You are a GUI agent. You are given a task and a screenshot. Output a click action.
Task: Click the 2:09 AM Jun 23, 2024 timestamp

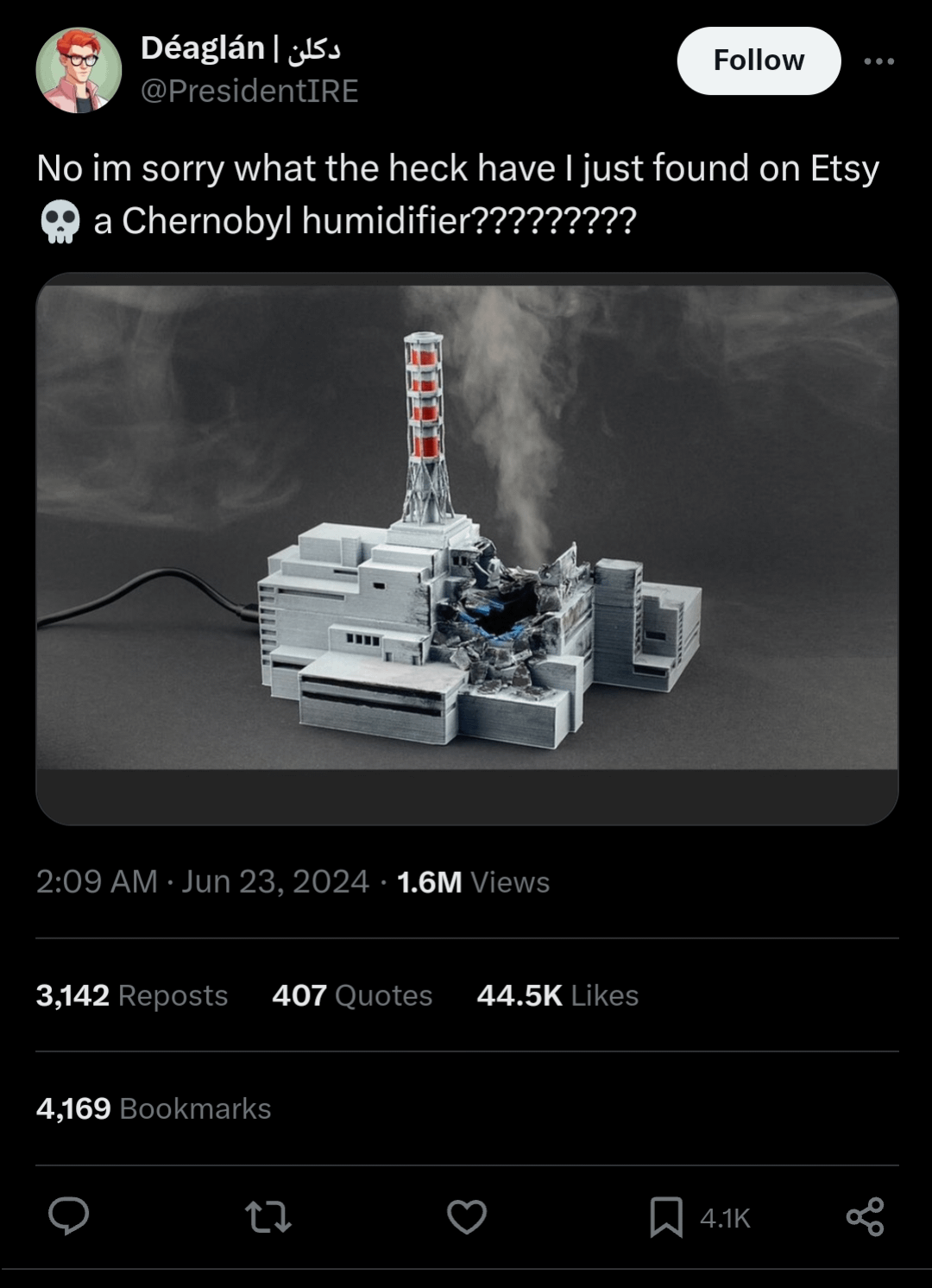coord(203,881)
